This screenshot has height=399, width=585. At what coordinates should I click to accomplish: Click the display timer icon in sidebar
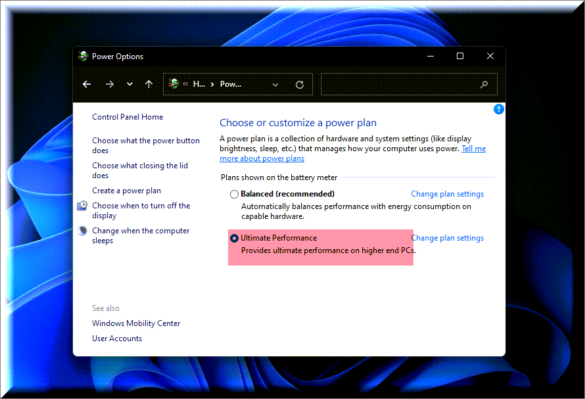tap(82, 206)
